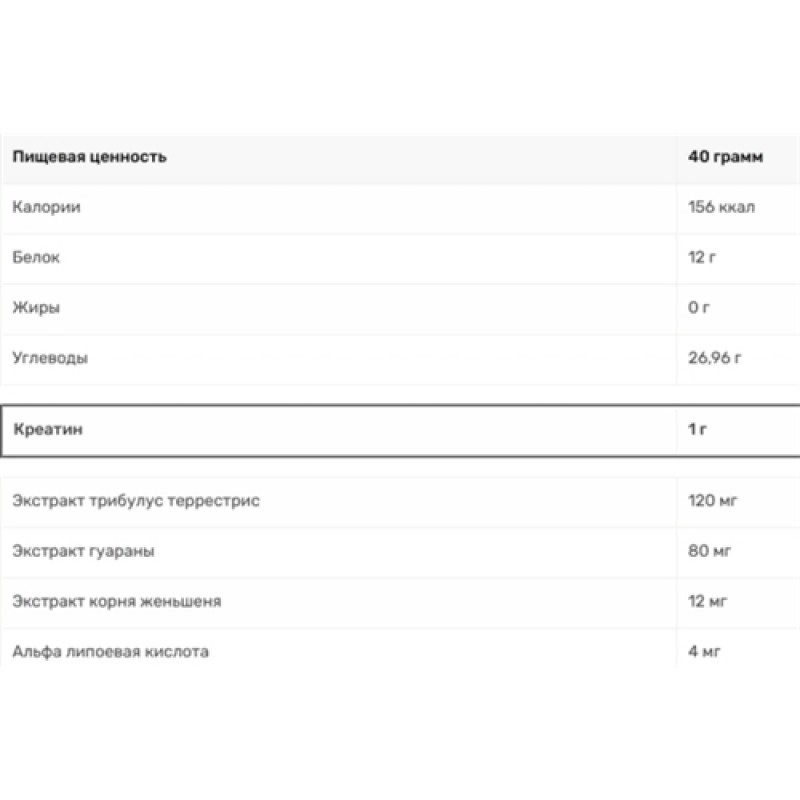
Task: Click the "40 грамм" serving size header
Action: 725,157
